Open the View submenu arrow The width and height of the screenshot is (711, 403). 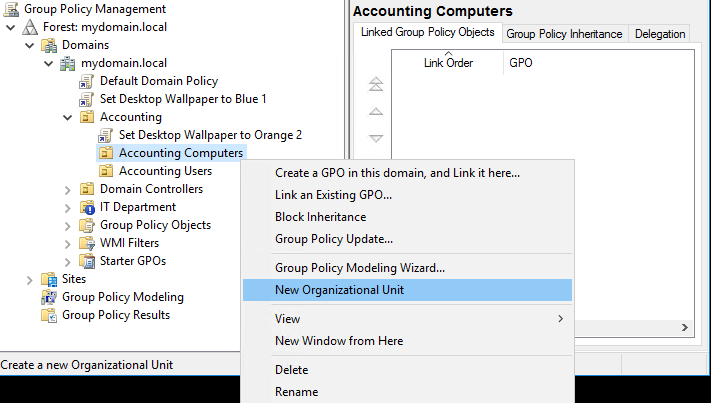(x=561, y=319)
